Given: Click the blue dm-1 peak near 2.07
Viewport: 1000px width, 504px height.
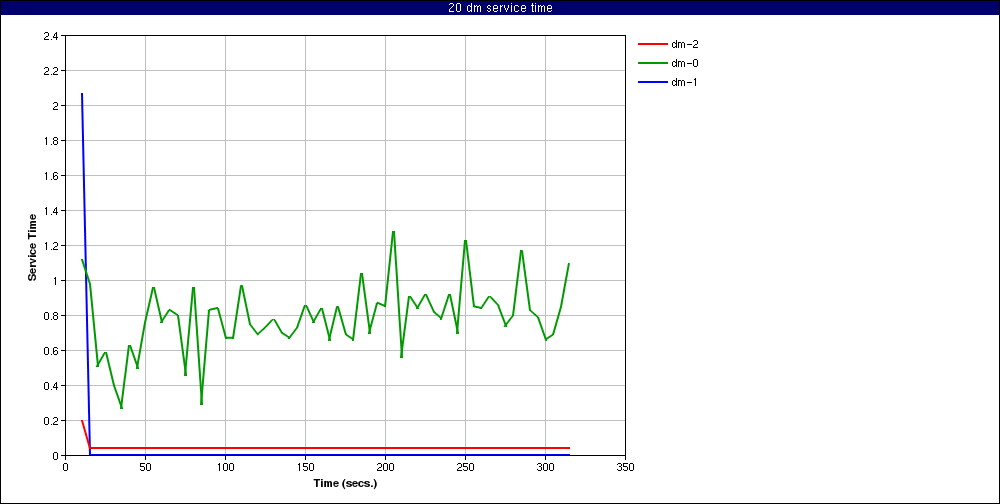Looking at the screenshot, I should (x=82, y=94).
